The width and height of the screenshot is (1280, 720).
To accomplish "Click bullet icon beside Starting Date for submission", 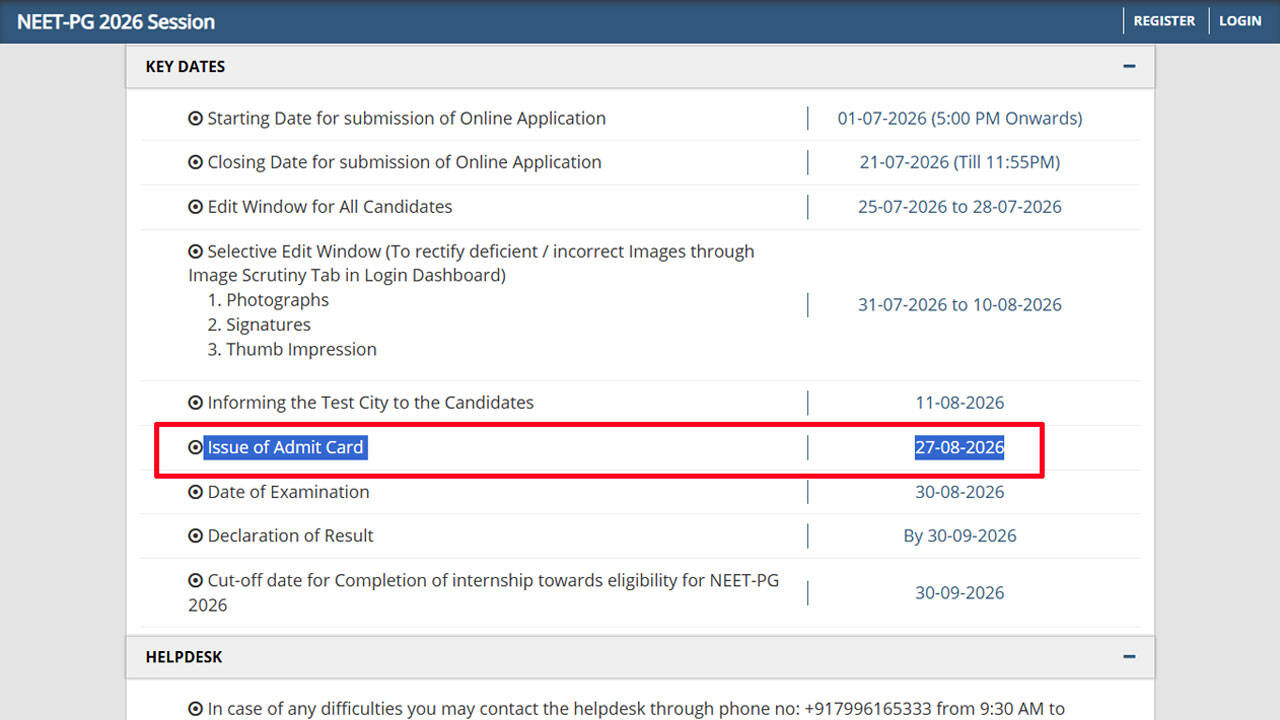I will pos(195,118).
